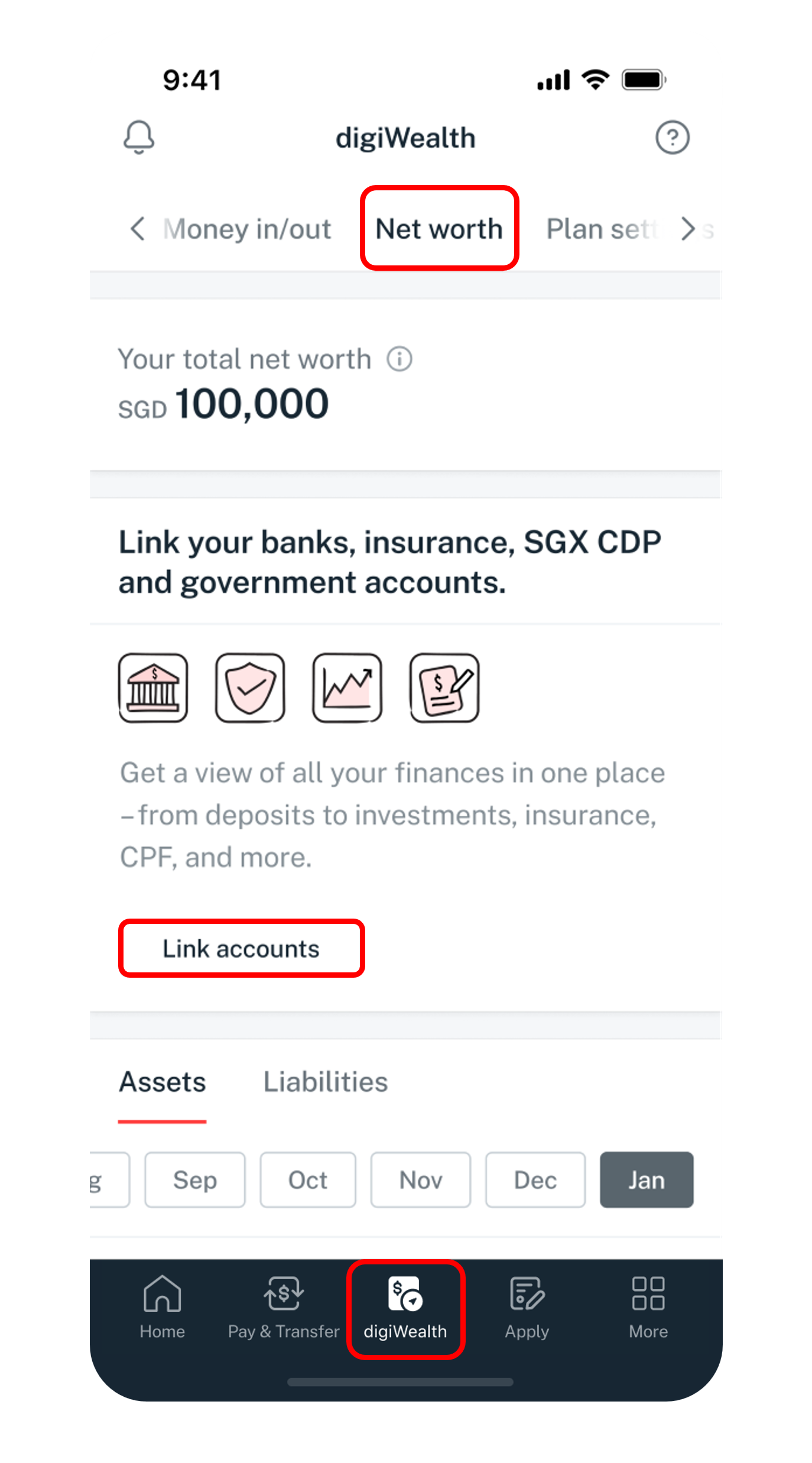Select the Jan month chip
The height and width of the screenshot is (1463, 812).
[646, 1179]
